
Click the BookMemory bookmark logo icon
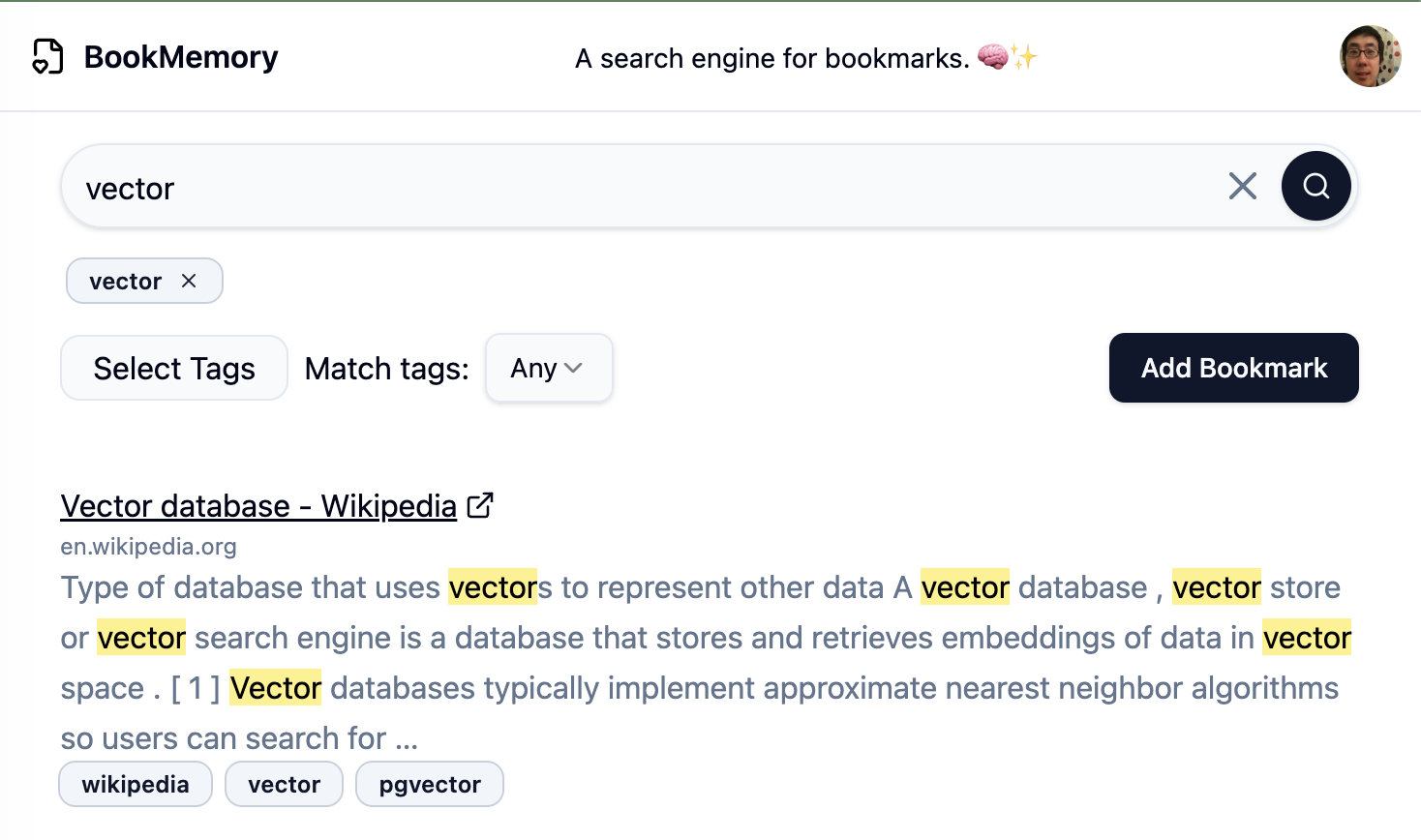(47, 57)
